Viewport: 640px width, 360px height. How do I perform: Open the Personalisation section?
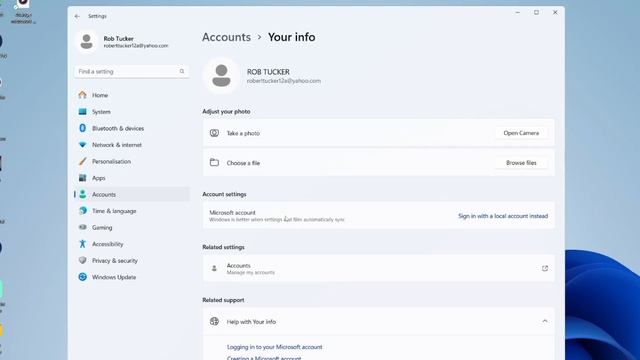point(132,161)
